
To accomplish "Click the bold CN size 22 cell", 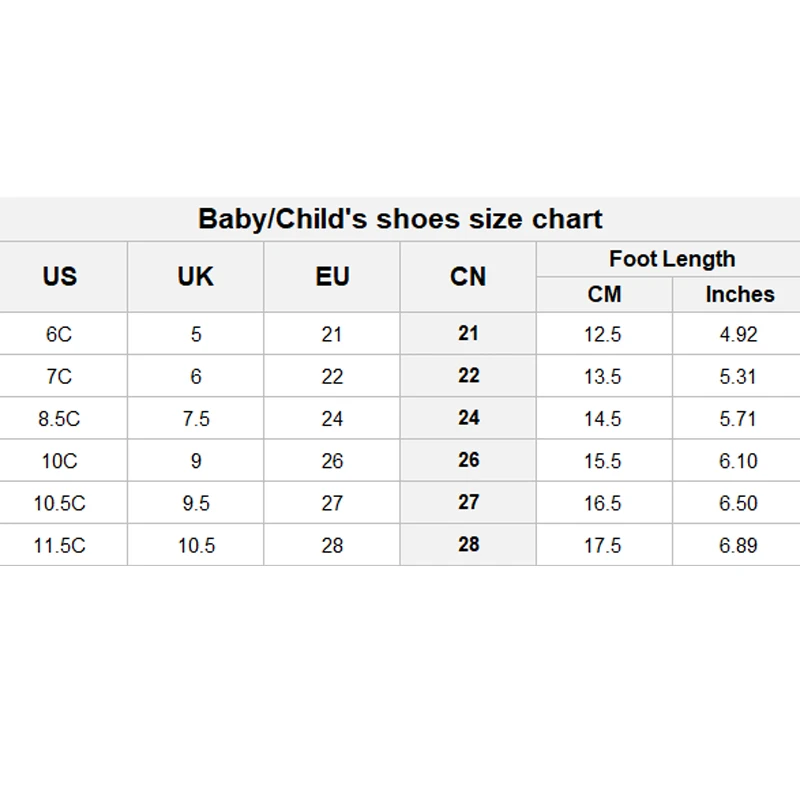I will pyautogui.click(x=468, y=376).
